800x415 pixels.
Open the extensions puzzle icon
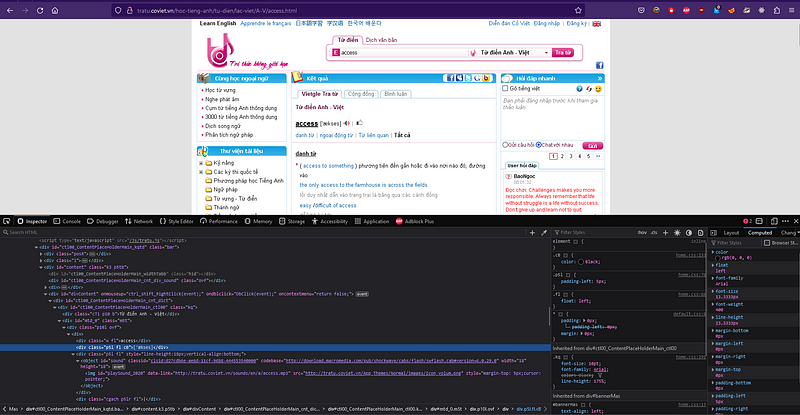click(x=777, y=10)
